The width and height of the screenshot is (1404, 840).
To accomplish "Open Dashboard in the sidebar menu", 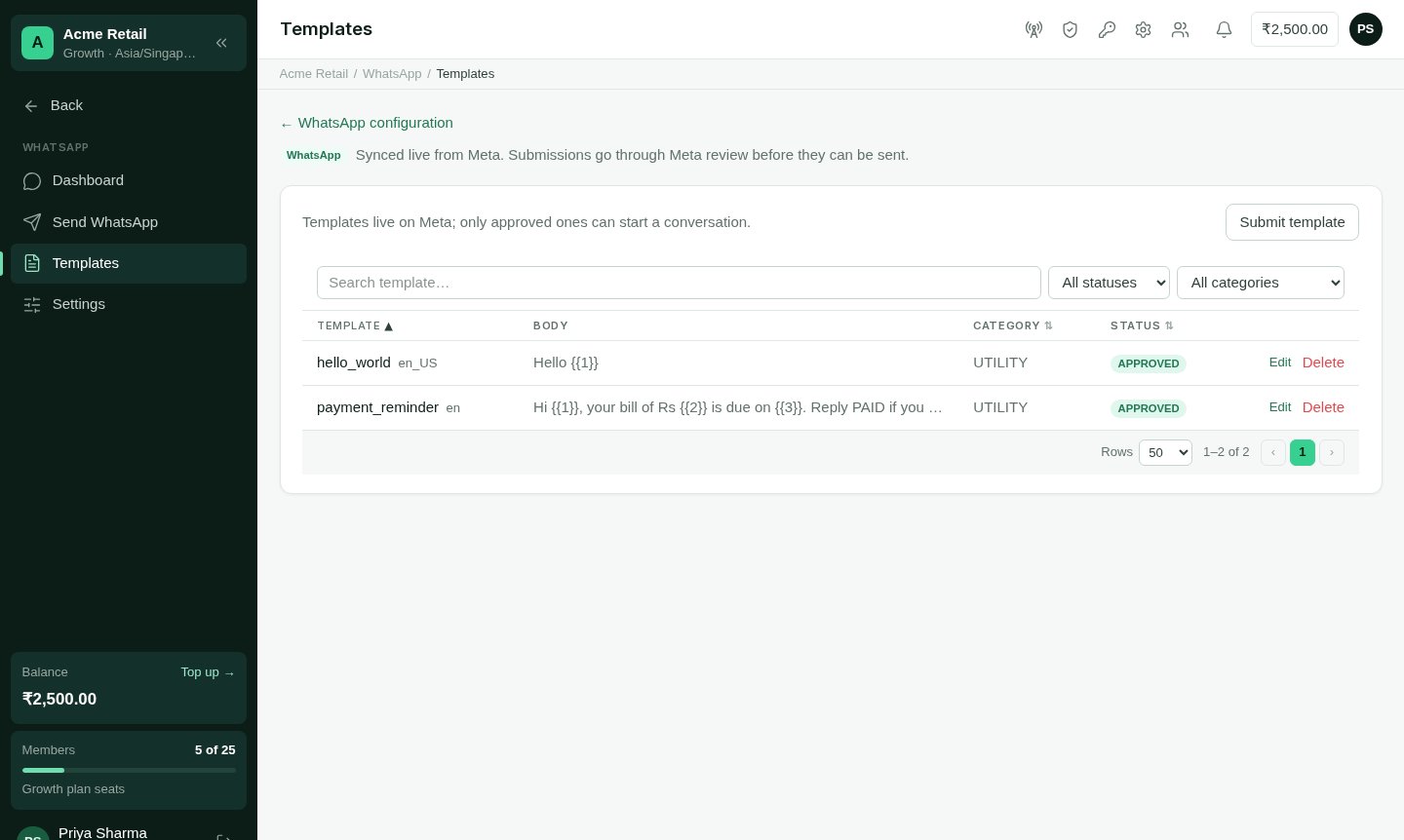I will [x=129, y=181].
